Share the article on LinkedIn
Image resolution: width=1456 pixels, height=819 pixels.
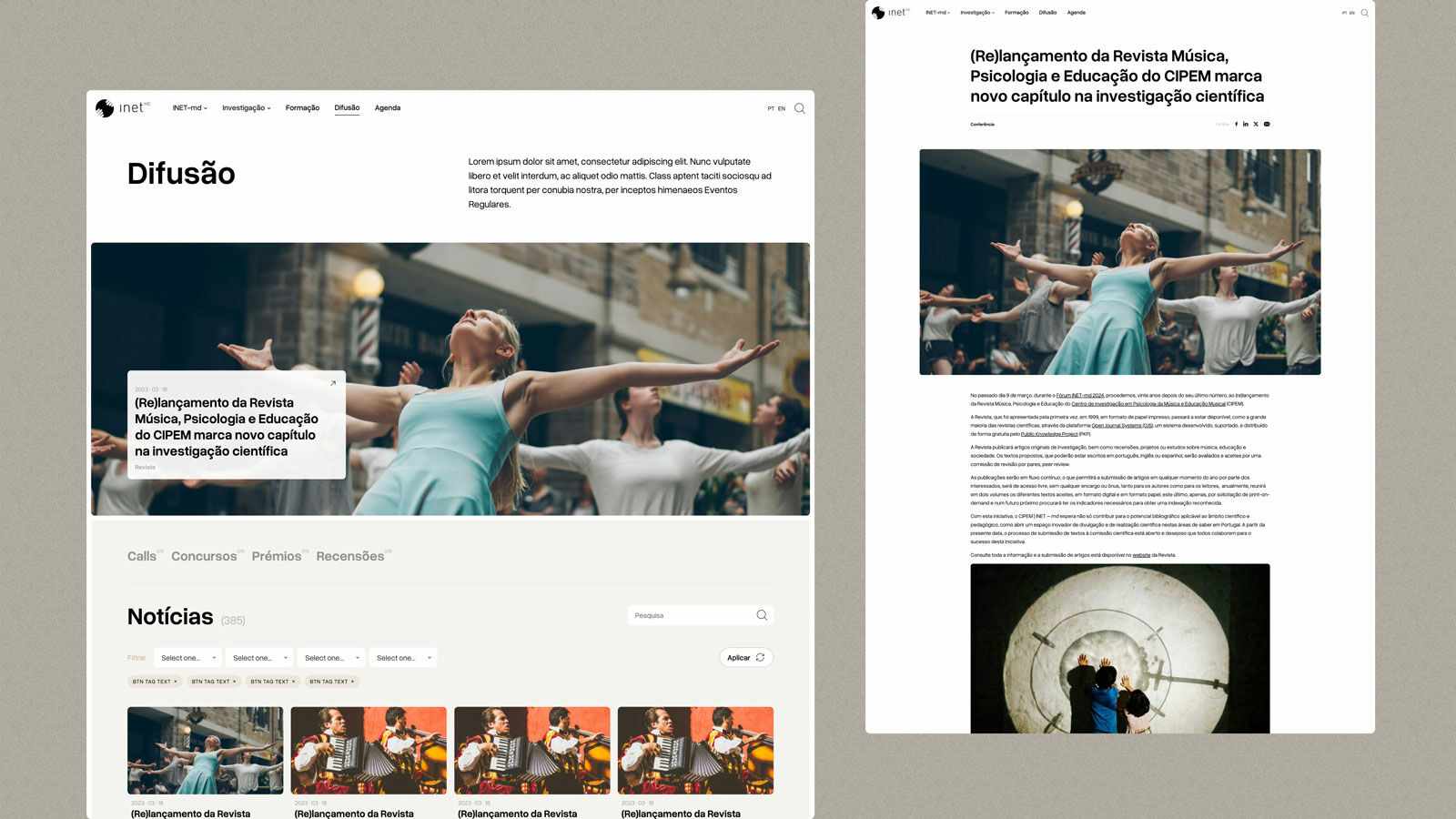pos(1246,124)
